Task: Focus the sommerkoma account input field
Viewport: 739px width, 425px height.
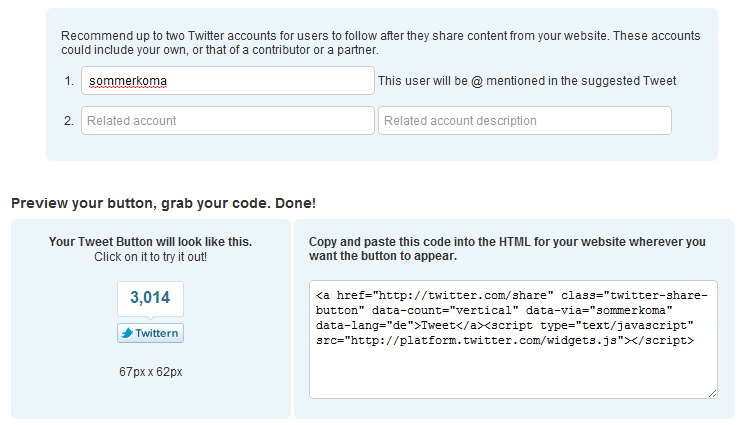Action: tap(228, 81)
